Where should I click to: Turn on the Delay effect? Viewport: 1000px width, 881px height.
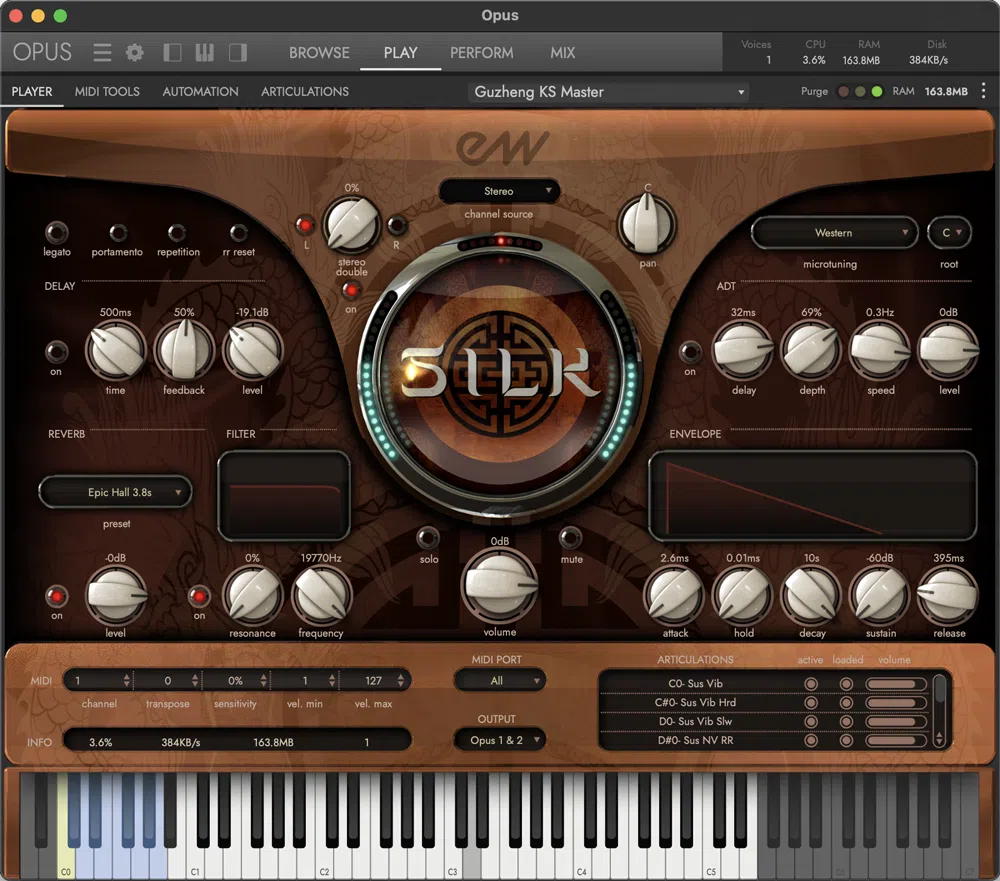pyautogui.click(x=57, y=352)
